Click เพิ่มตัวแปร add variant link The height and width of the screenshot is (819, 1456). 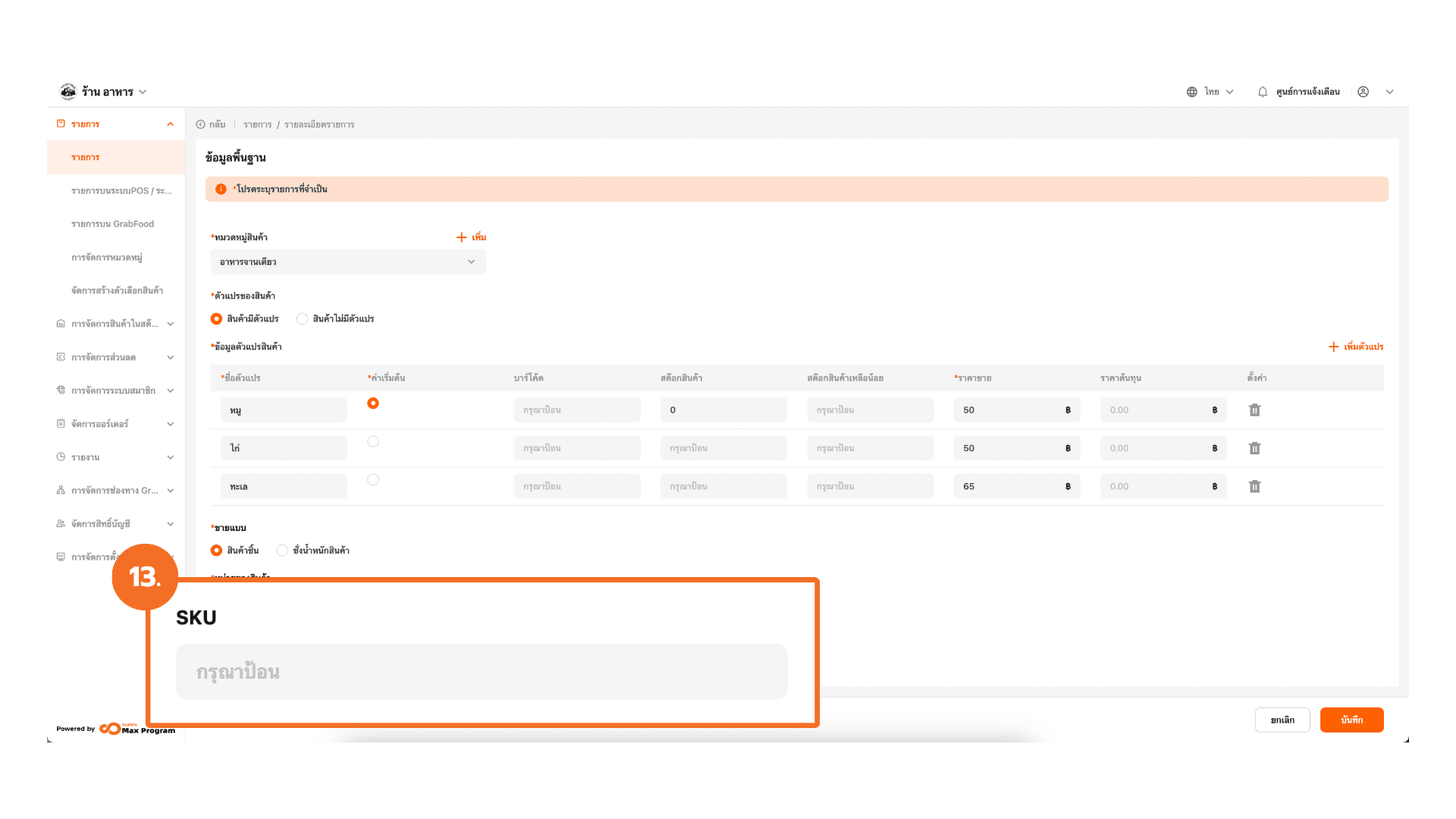[x=1356, y=347]
